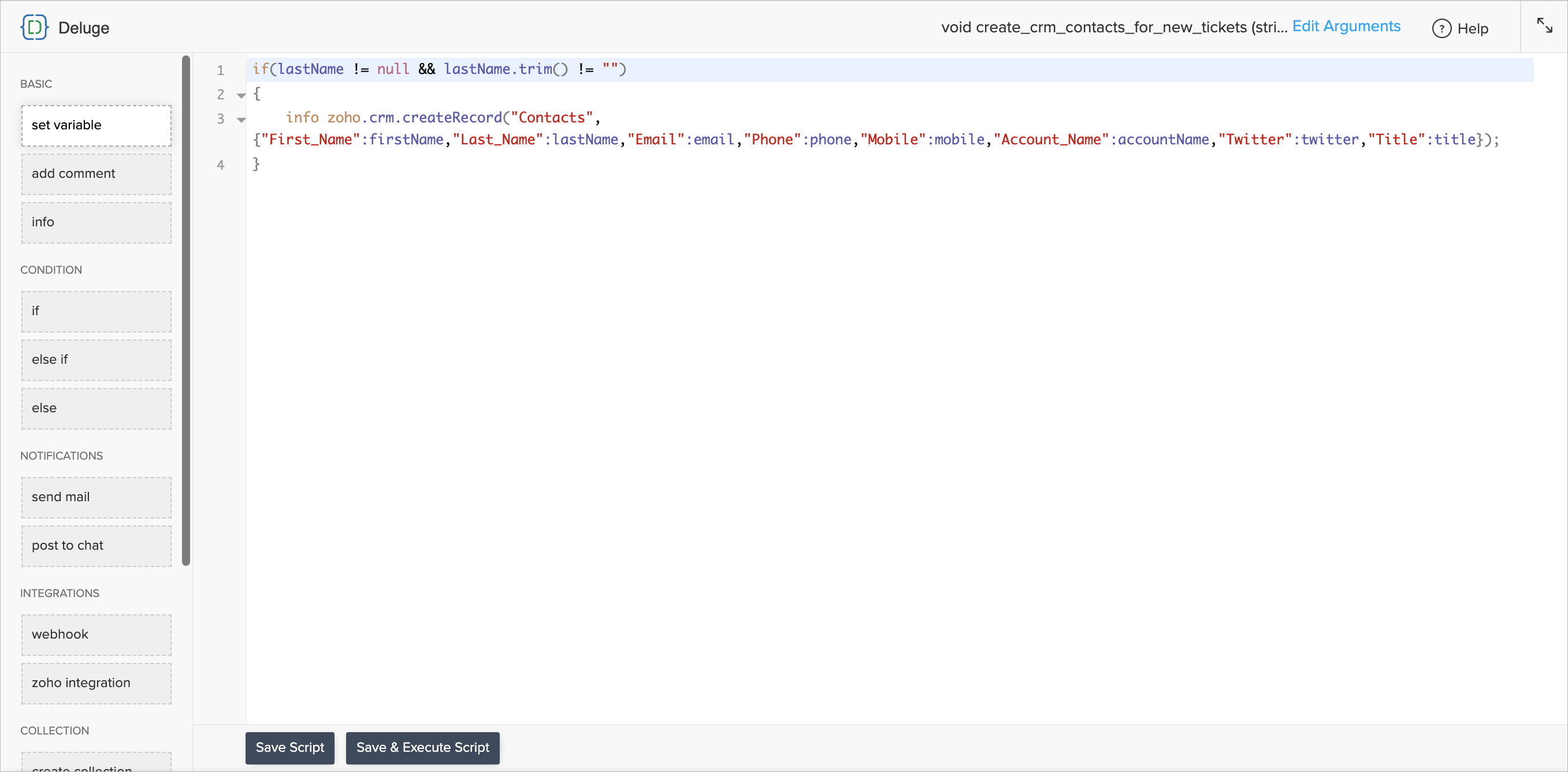This screenshot has width=1568, height=772.
Task: Choose the else if block
Action: pos(96,360)
